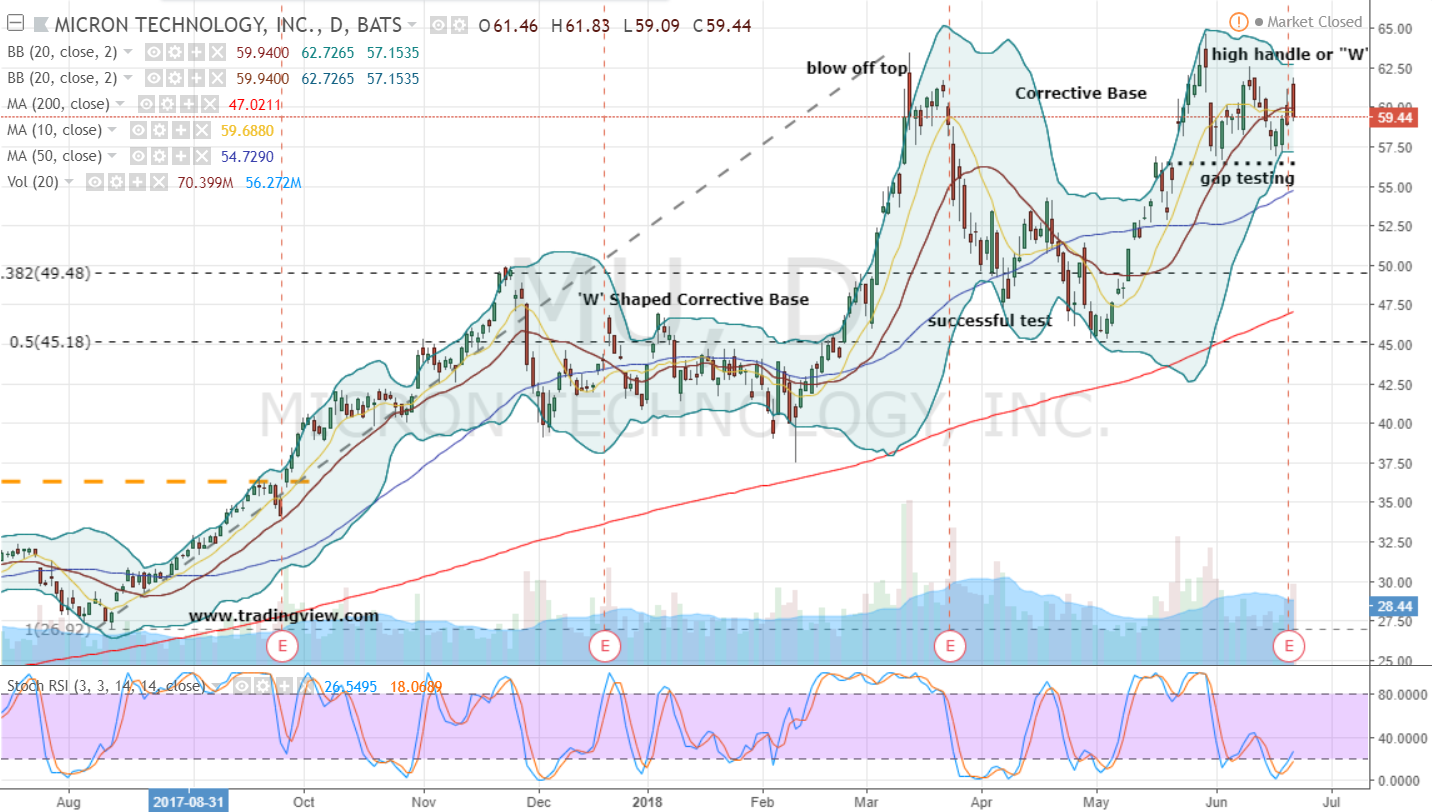Click the Stoch RSI (3, 3, 14, 14, close) label
The height and width of the screenshot is (812, 1432).
tap(106, 686)
